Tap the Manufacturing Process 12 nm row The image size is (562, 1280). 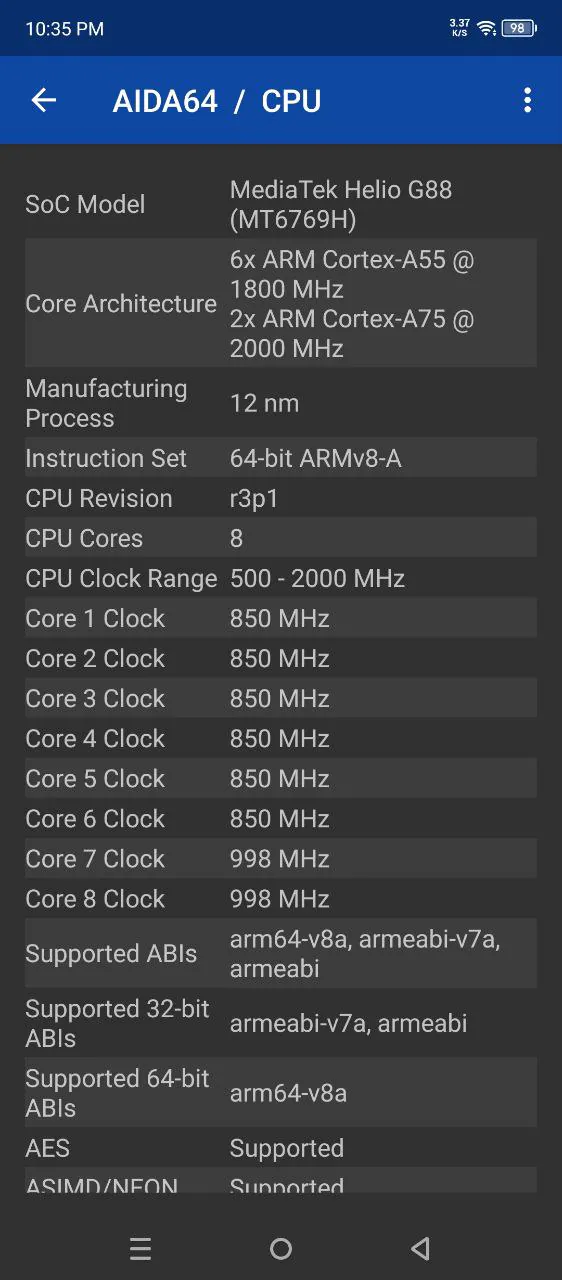pos(281,403)
